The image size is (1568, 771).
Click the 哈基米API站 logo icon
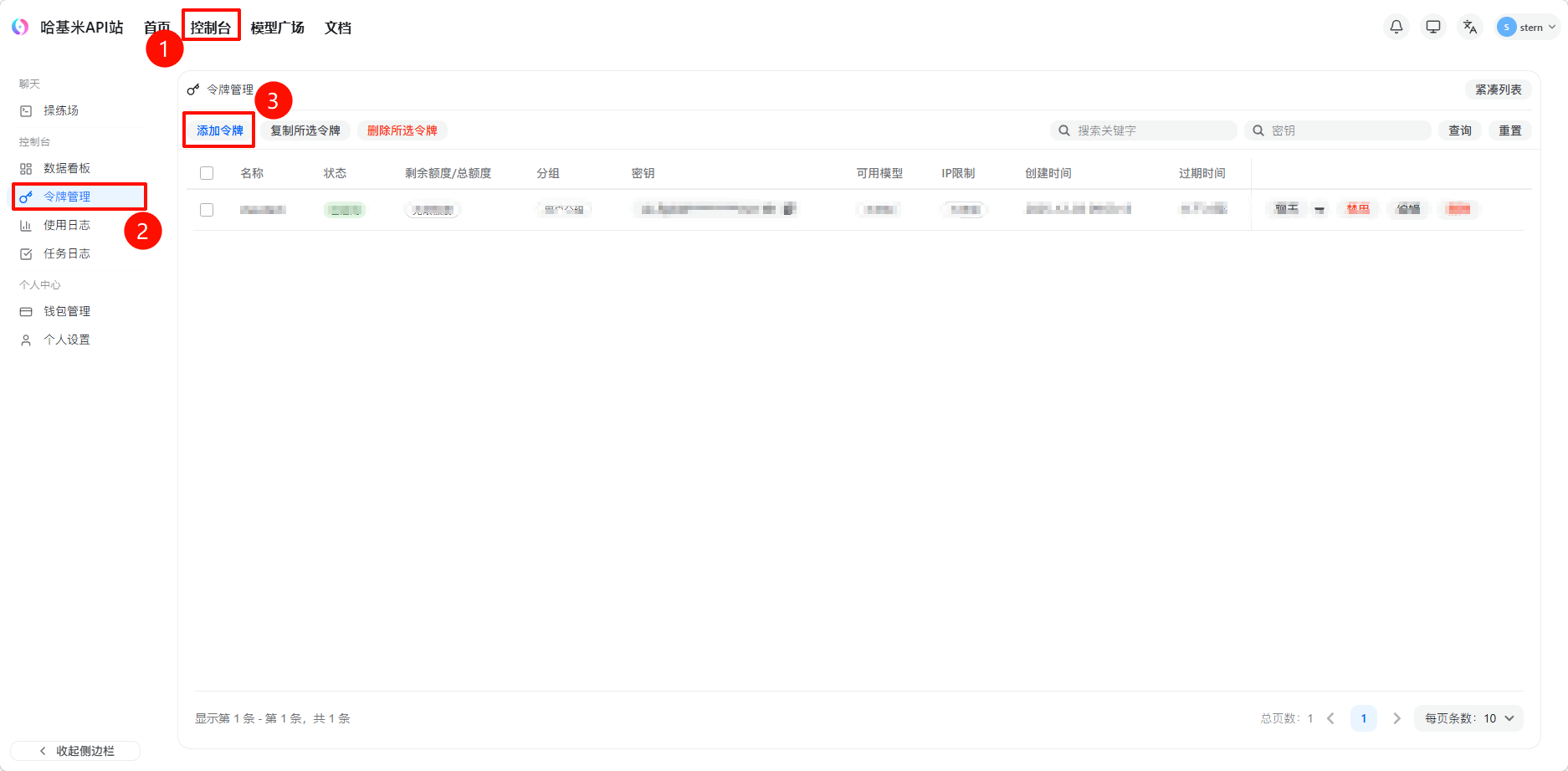[20, 27]
